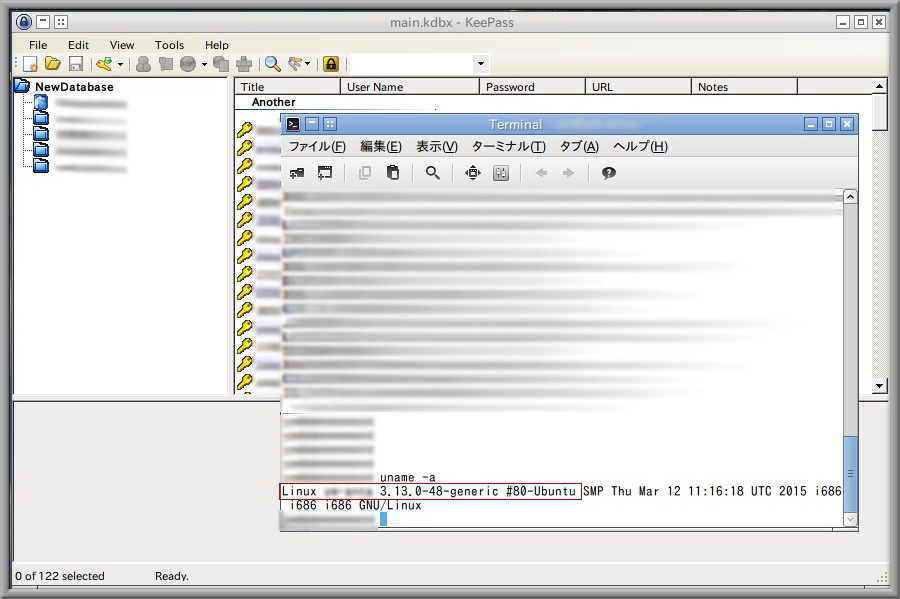Open the Terminal タブ(A) menu
Viewport: 900px width, 599px height.
point(579,147)
